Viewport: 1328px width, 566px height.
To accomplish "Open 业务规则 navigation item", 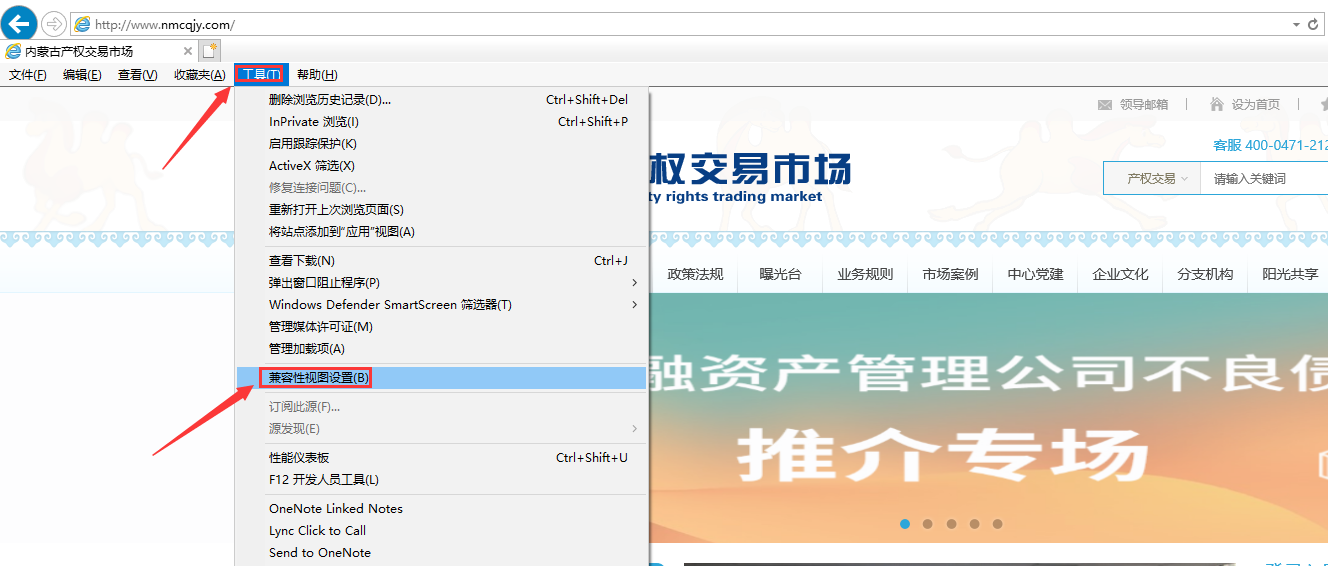I will tap(865, 274).
